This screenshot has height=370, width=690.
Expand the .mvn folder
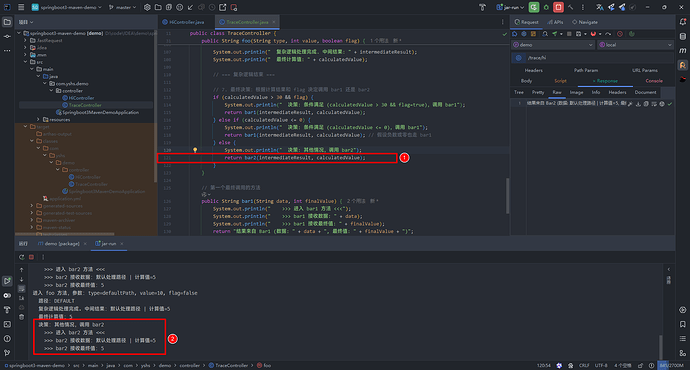[26, 55]
